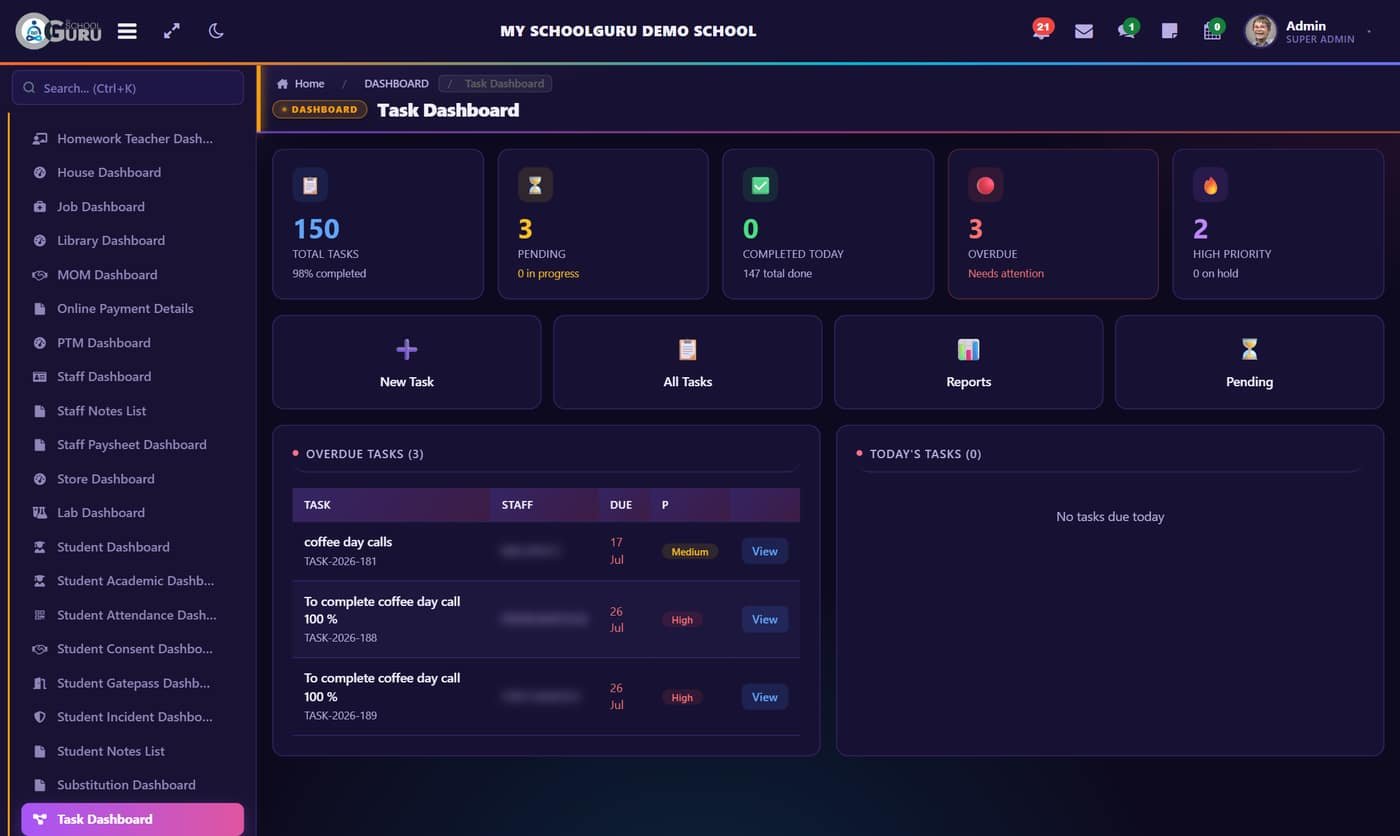Viewport: 1400px width, 836px height.
Task: Click the Staff Dashboard ID card icon
Action: 40,377
